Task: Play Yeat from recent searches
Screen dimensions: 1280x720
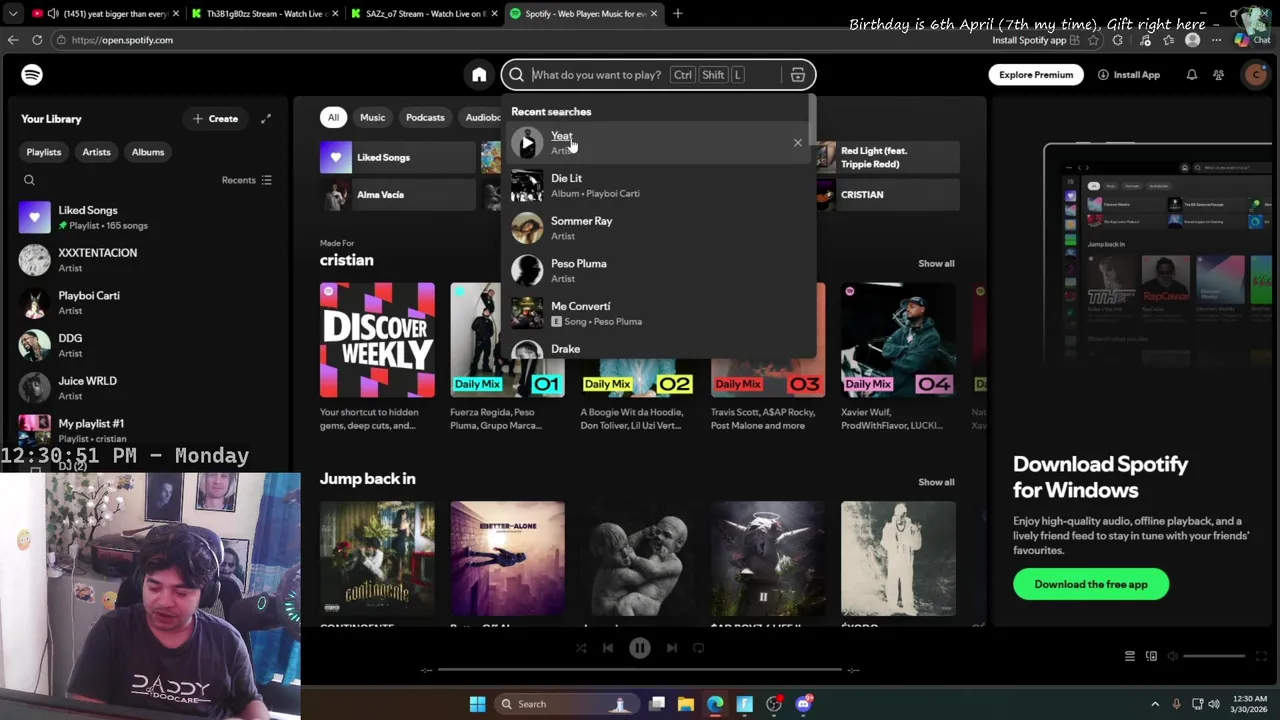Action: tap(527, 143)
